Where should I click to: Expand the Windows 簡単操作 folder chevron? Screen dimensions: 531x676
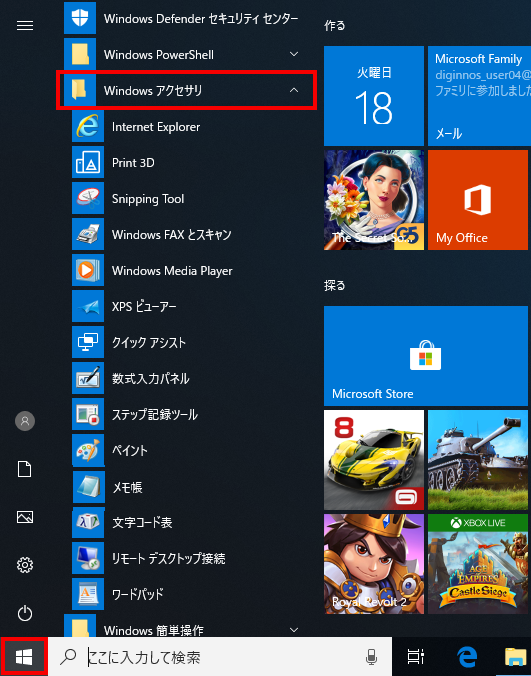pos(294,630)
